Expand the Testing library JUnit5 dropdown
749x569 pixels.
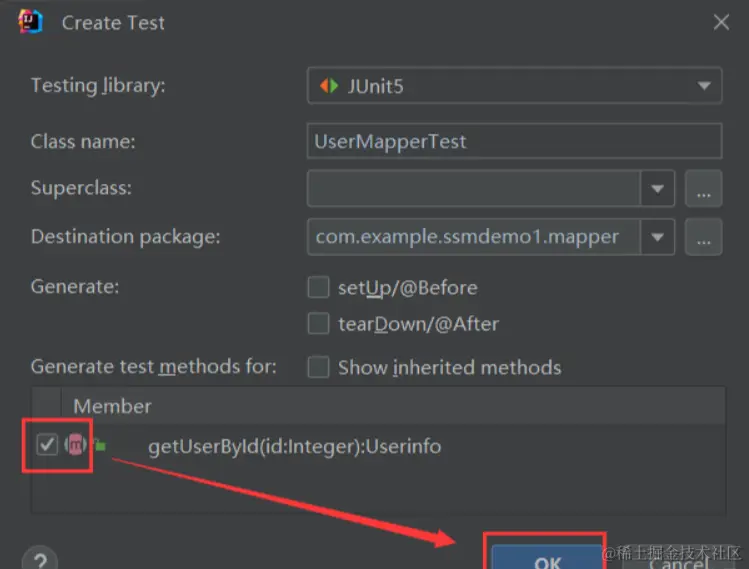[x=704, y=86]
